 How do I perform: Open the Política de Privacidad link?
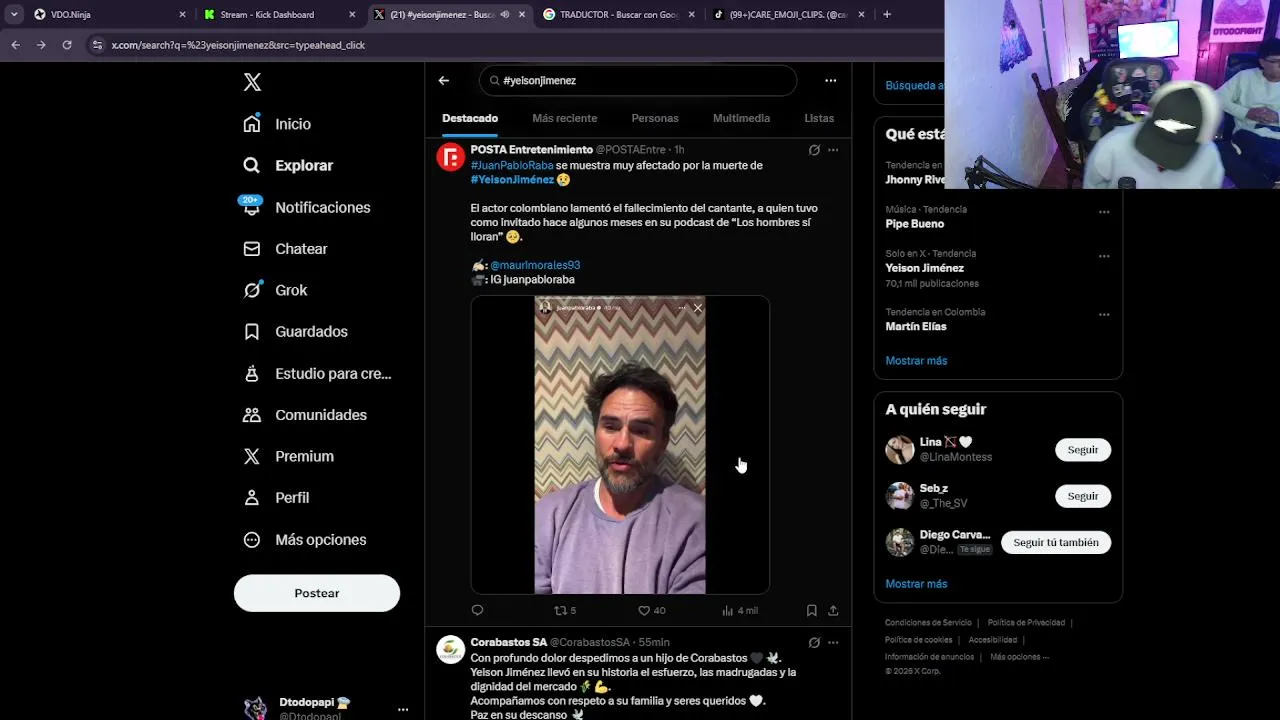(x=1026, y=623)
